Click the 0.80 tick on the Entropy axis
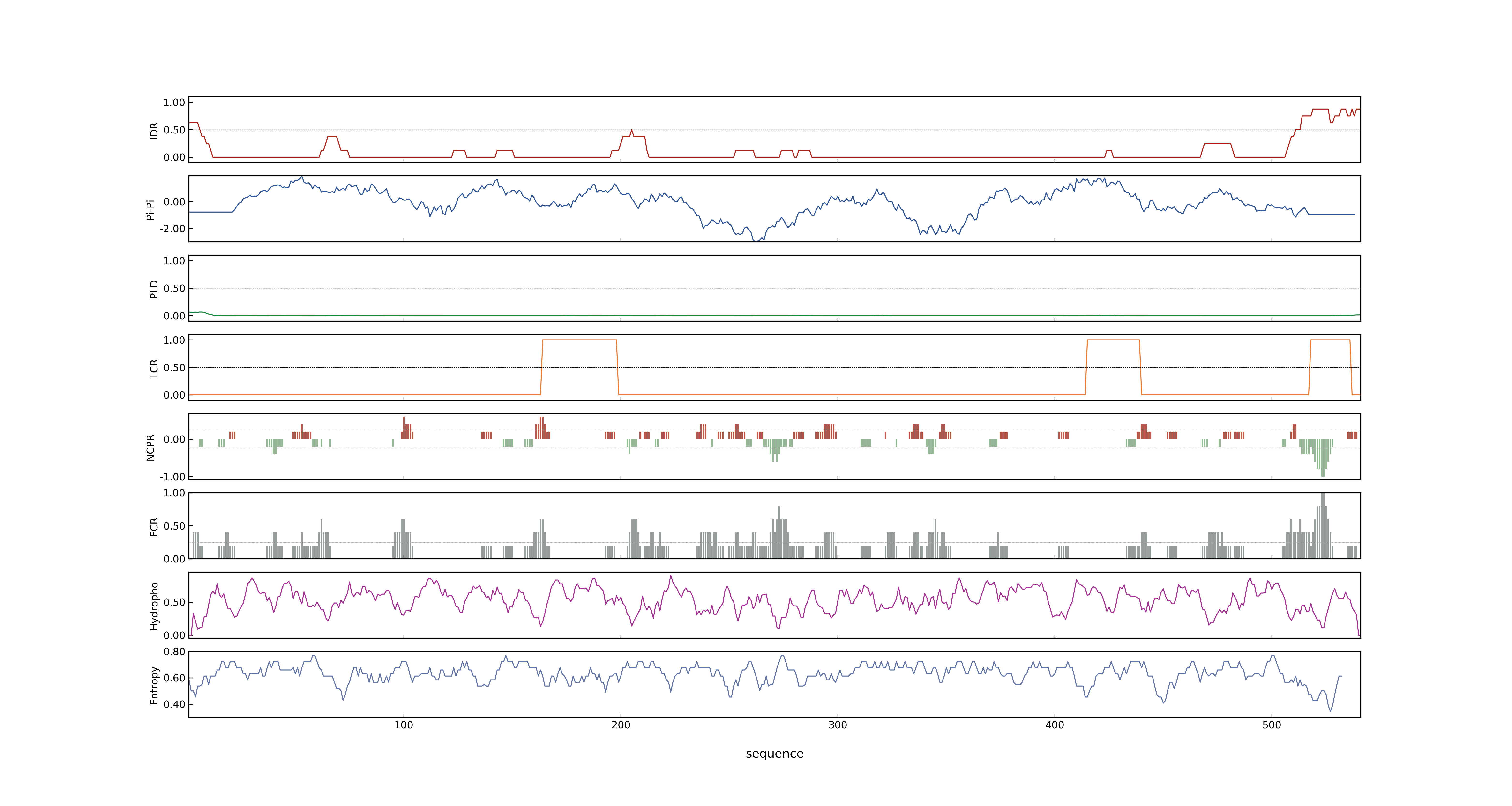The image size is (1512, 806). [174, 652]
